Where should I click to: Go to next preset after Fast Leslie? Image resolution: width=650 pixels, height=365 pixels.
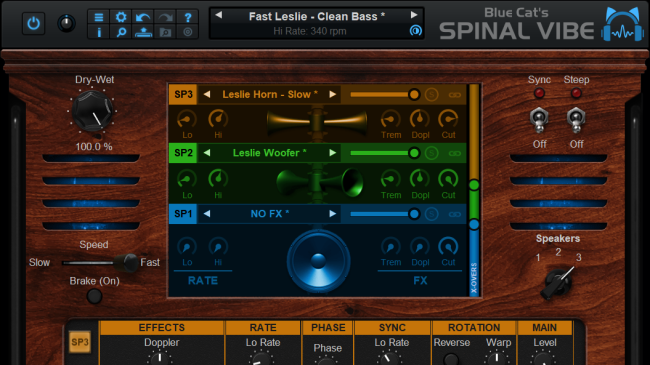[x=414, y=15]
